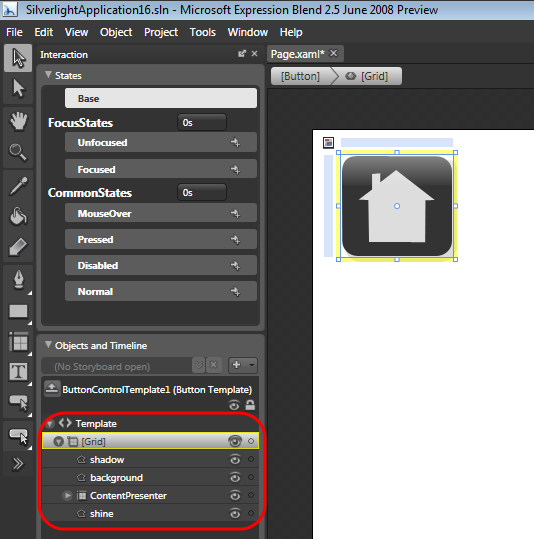This screenshot has width=534, height=539.
Task: Collapse Objects and Timeline section
Action: (48, 345)
